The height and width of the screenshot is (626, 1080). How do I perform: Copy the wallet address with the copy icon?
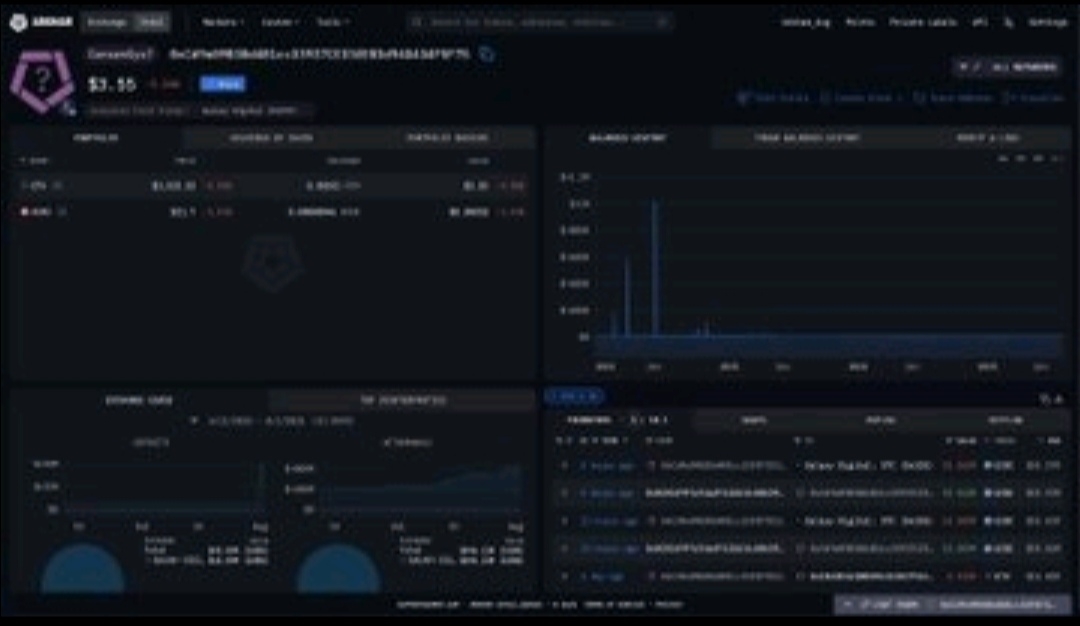[486, 54]
